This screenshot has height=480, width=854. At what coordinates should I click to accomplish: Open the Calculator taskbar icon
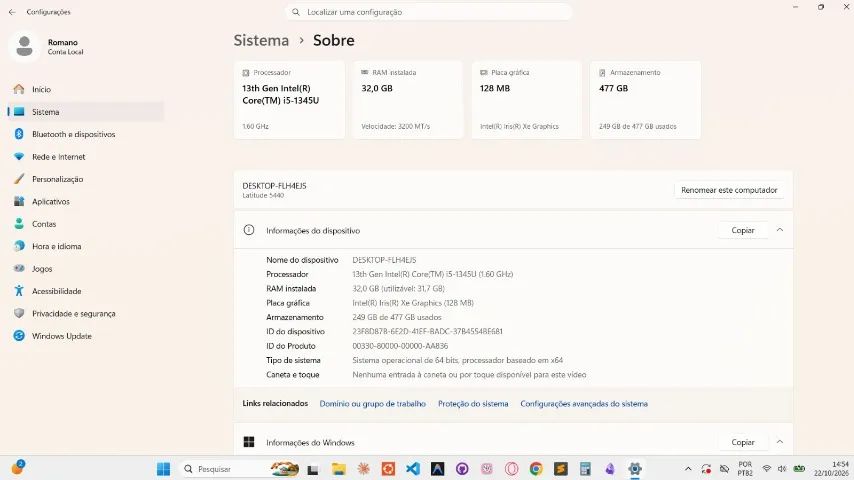585,469
